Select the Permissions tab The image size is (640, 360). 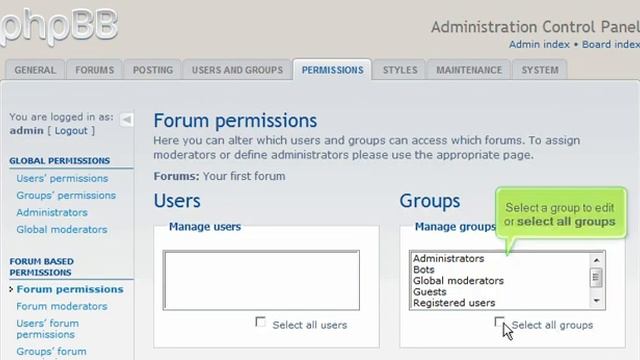[x=332, y=70]
